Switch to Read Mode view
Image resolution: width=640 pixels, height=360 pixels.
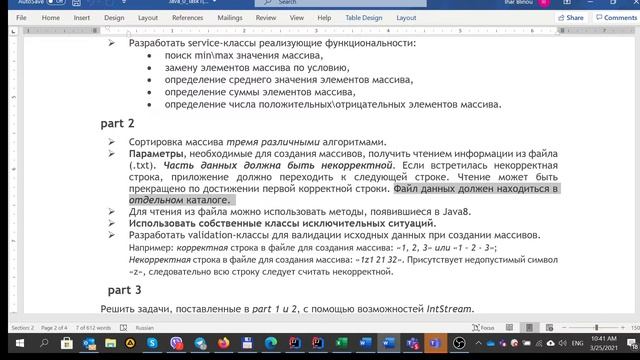pyautogui.click(x=509, y=327)
